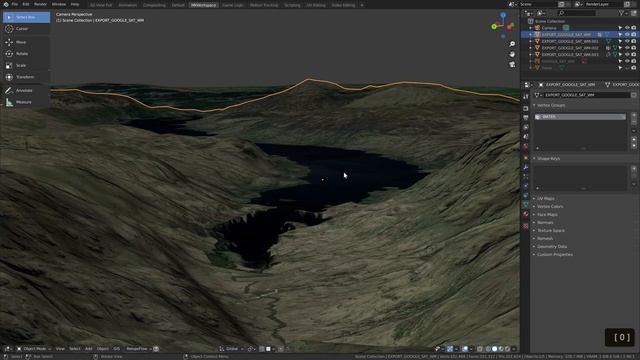Collapse the Shape Keys panel

click(x=548, y=158)
